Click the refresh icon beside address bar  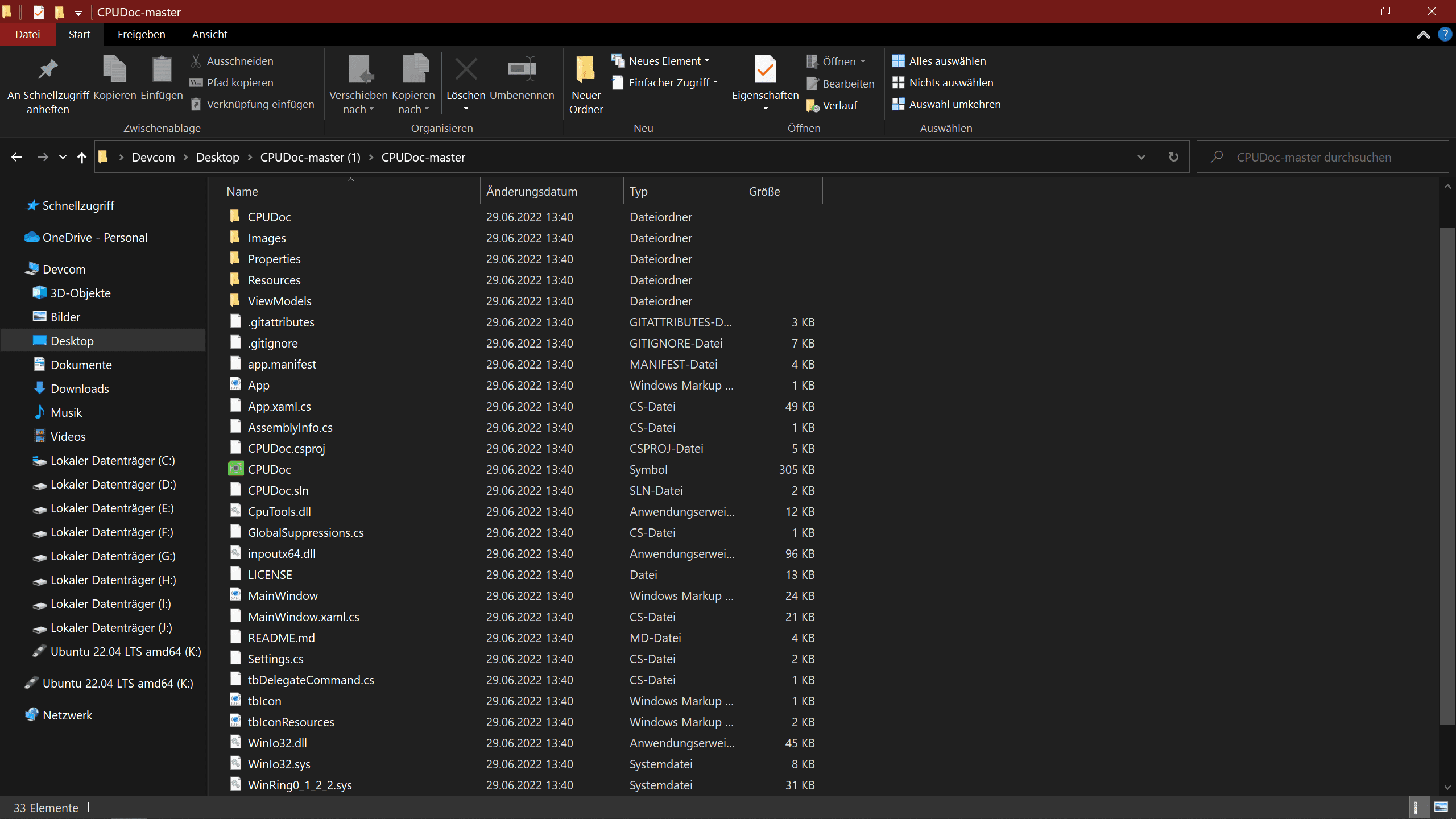[x=1173, y=157]
